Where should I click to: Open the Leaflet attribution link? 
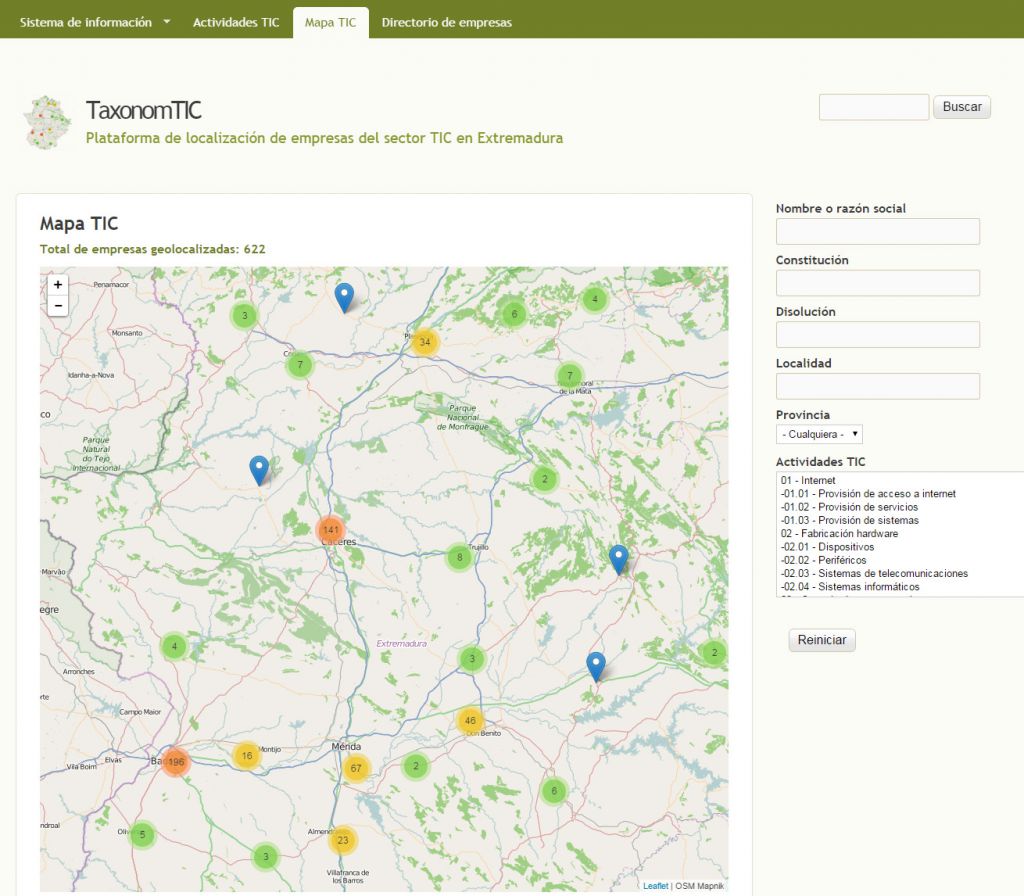pyautogui.click(x=655, y=886)
